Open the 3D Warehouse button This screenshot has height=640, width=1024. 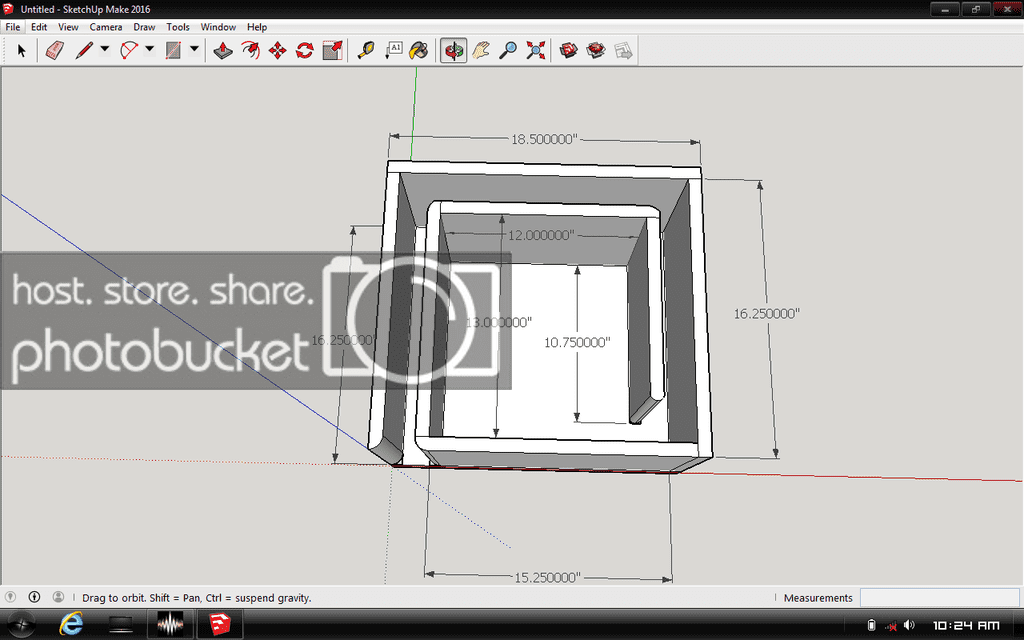(569, 50)
